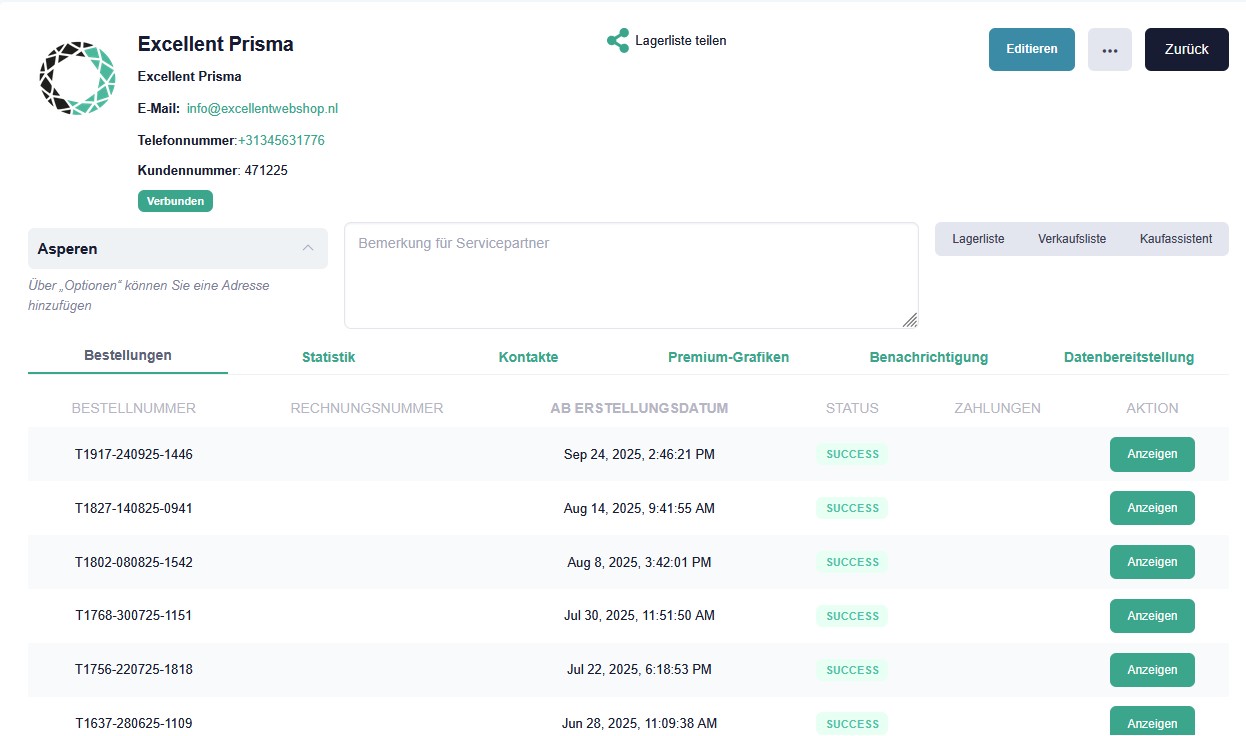Open the Kaufassistent view
The image size is (1246, 736).
point(1175,239)
